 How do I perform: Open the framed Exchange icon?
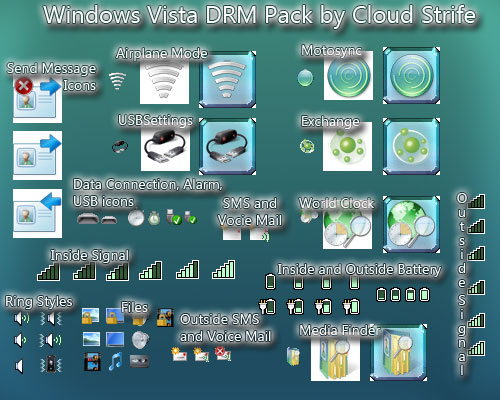coord(411,146)
